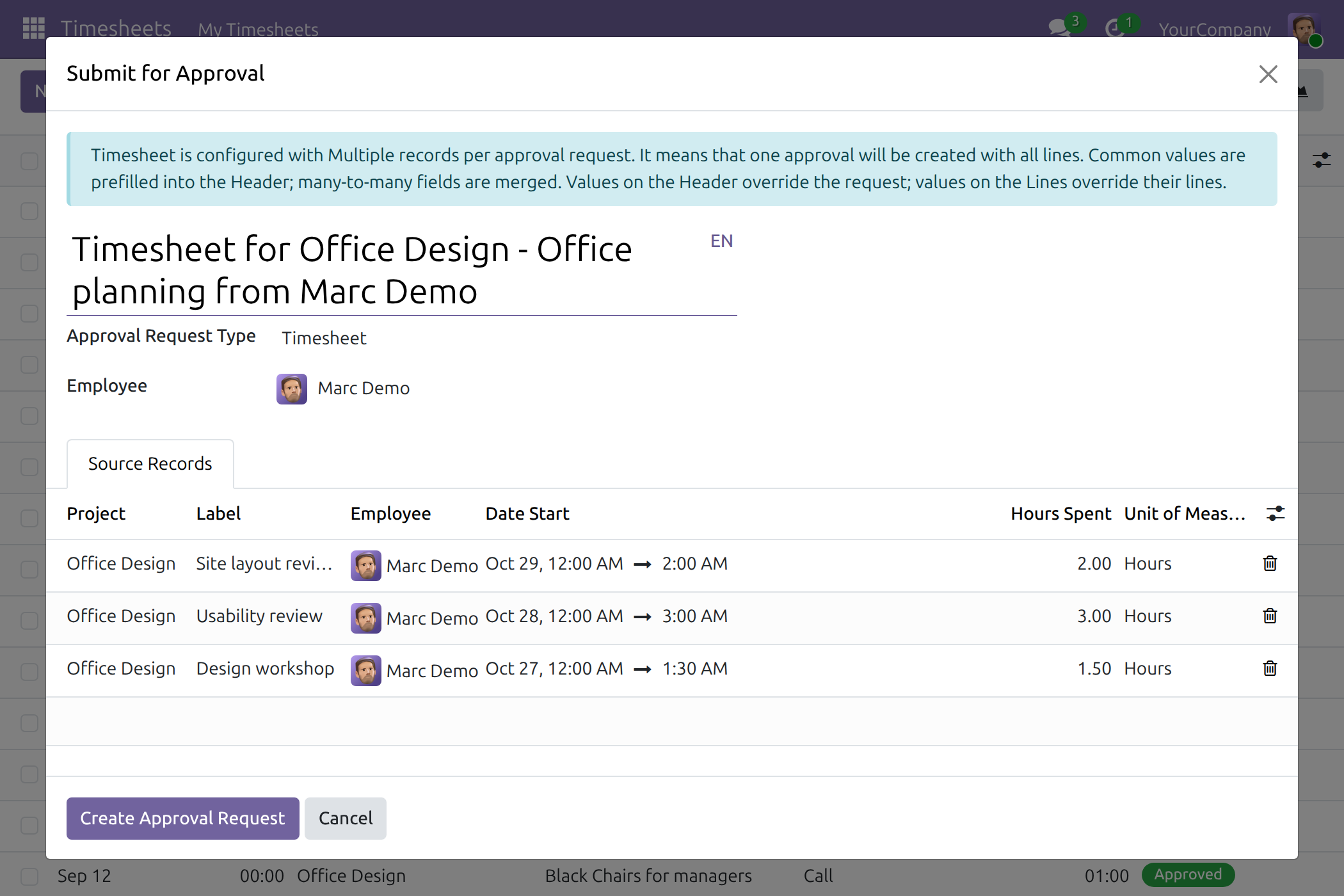Sort by the Label column header
The image size is (1344, 896).
click(218, 513)
